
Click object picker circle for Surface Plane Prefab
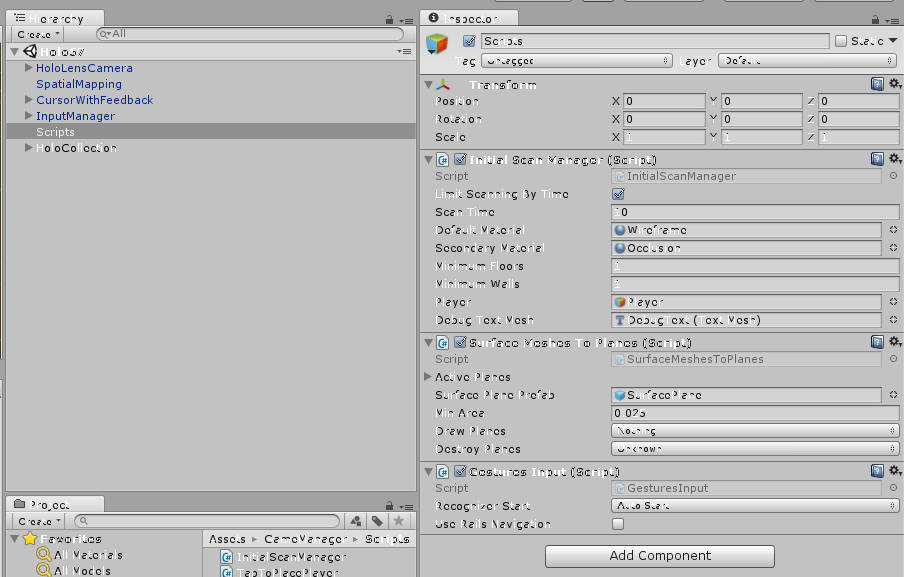tap(892, 395)
